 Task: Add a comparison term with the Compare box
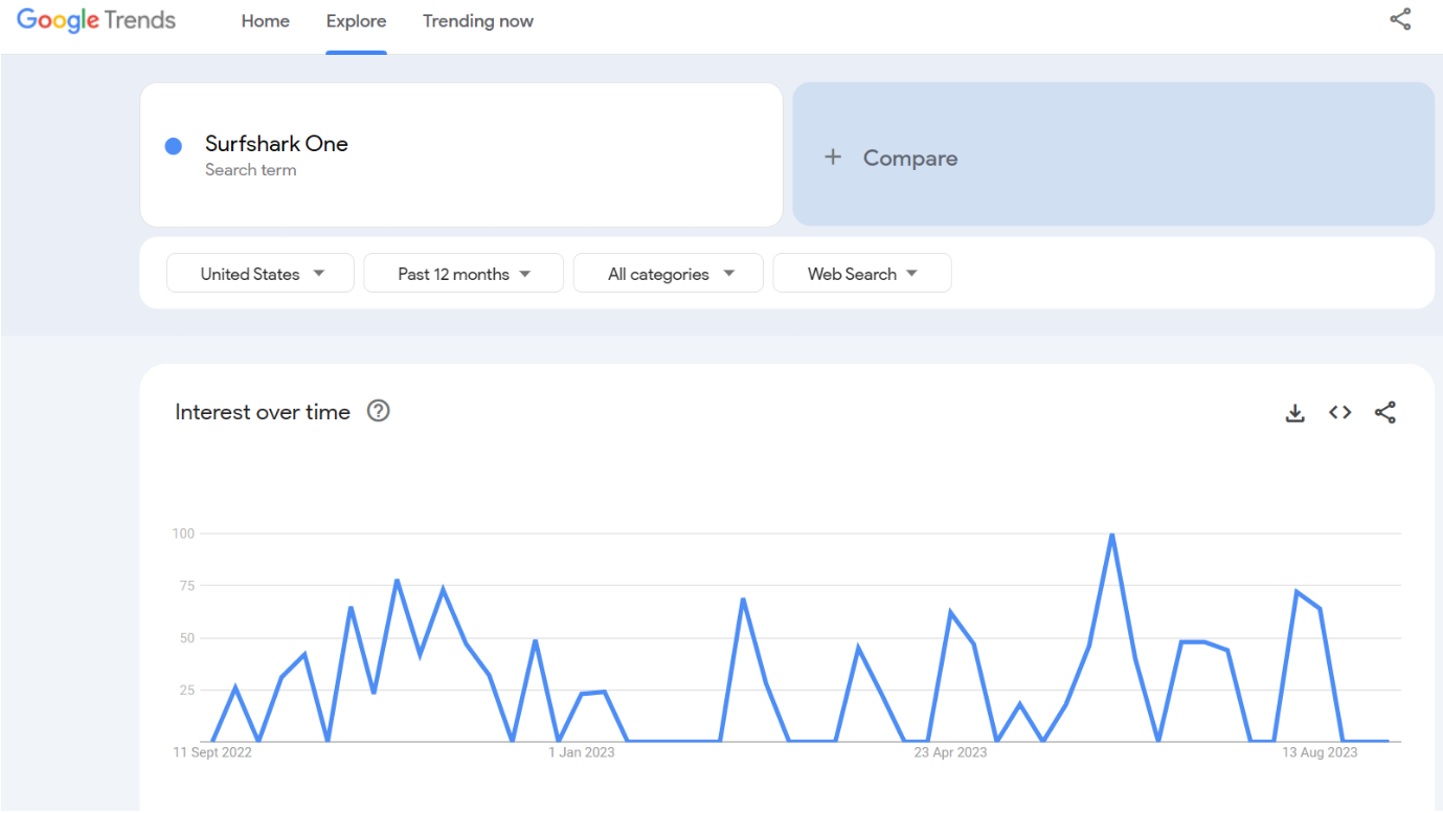coord(1113,154)
